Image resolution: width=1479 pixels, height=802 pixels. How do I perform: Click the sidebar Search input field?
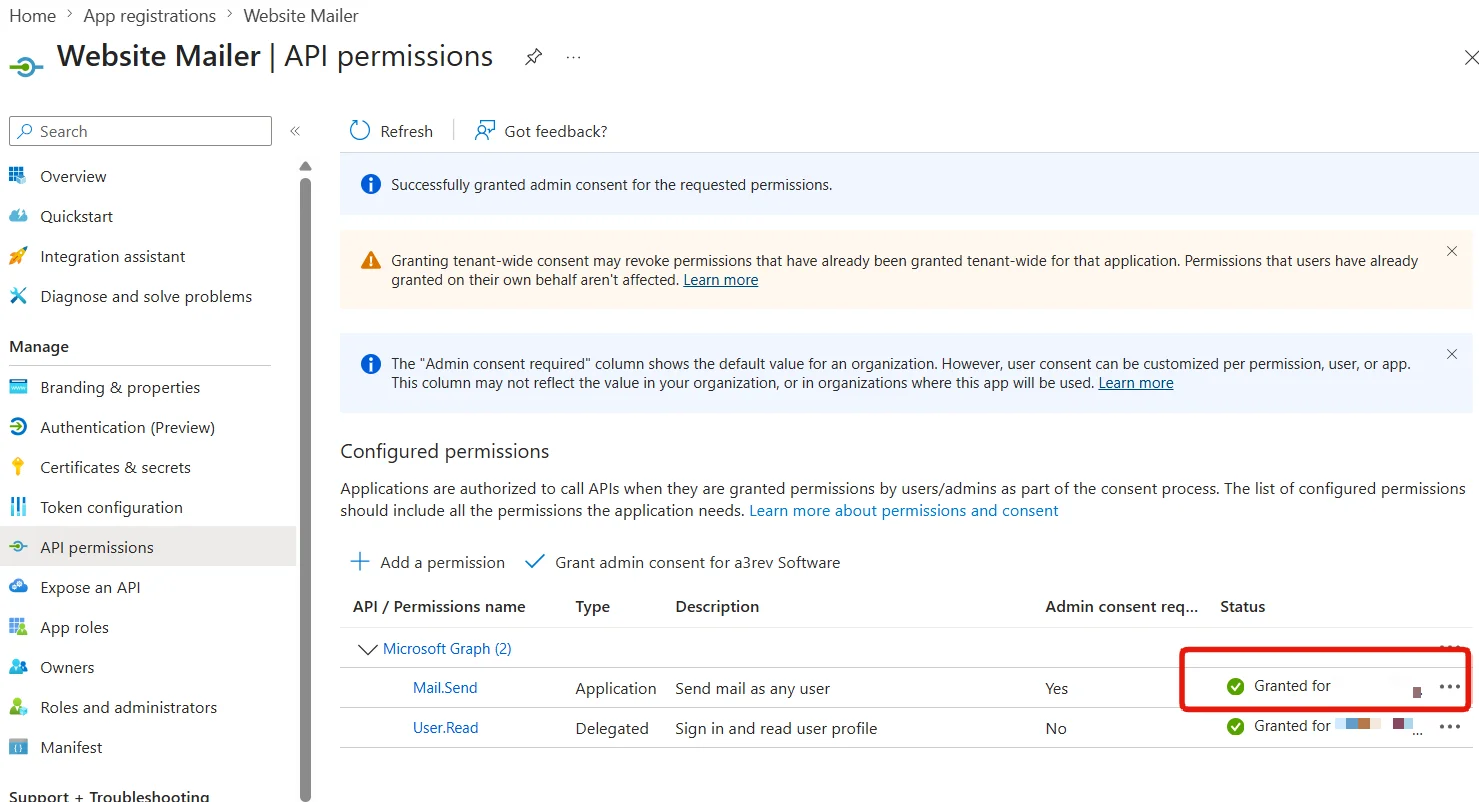coord(140,131)
